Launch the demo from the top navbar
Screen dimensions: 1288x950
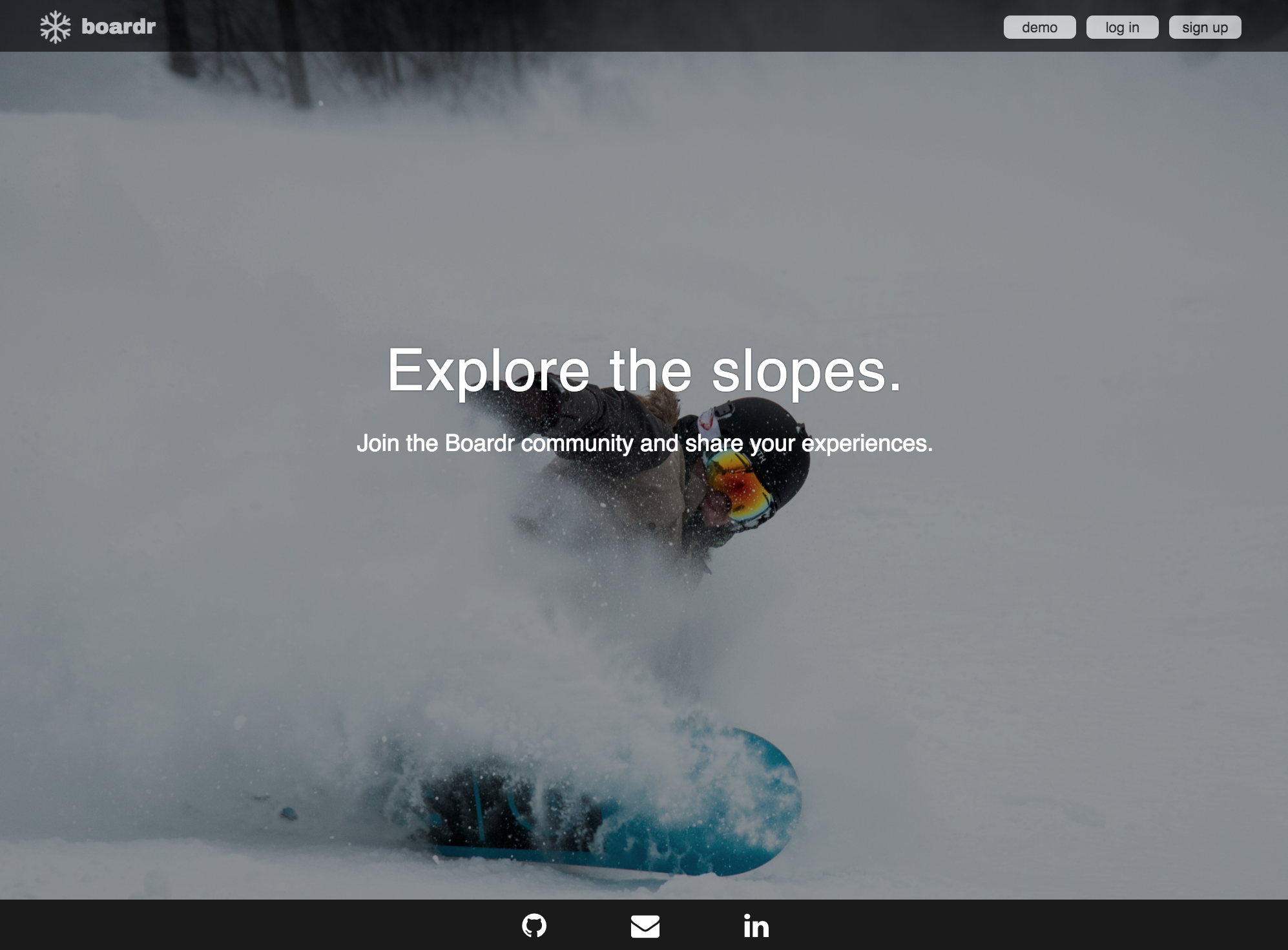[1039, 27]
